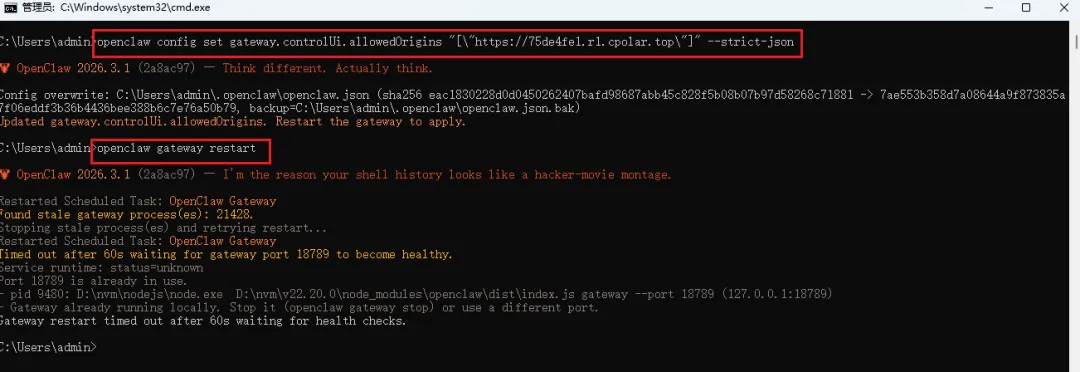The width and height of the screenshot is (1080, 372).
Task: Click the last empty C:\Users\admin> prompt
Action: 48,347
